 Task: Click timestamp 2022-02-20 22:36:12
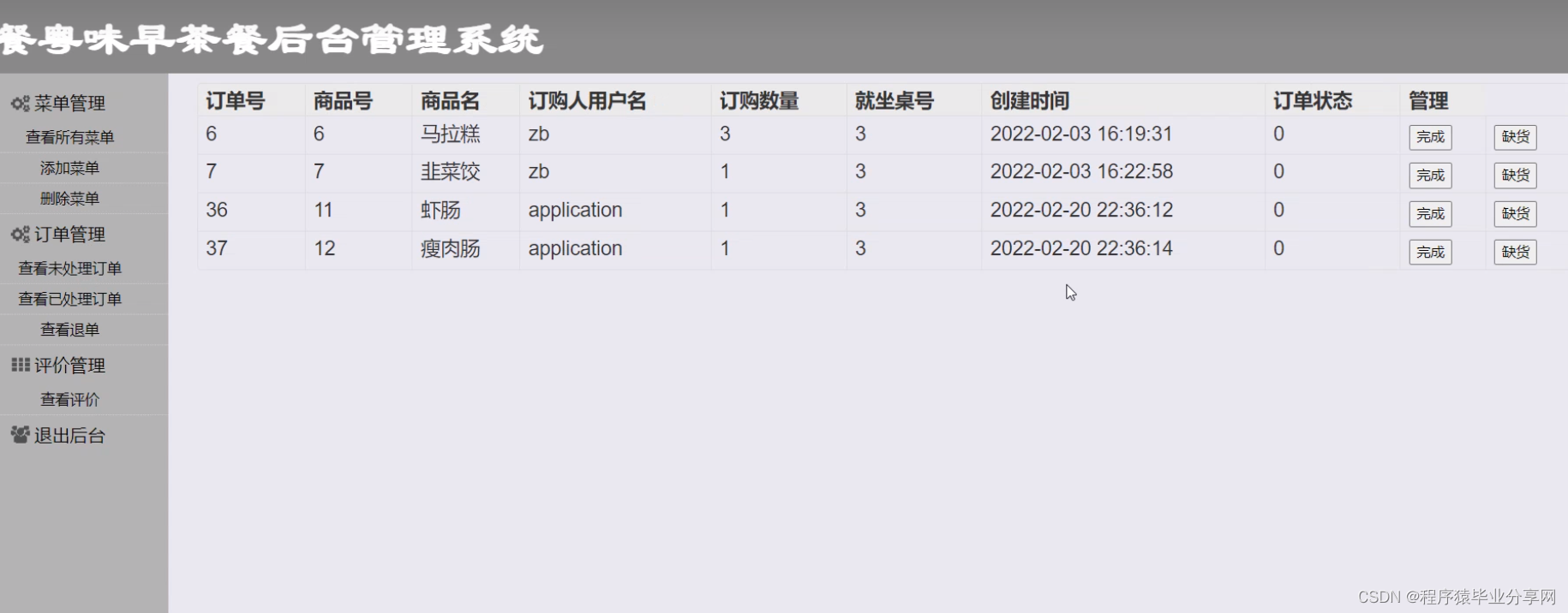tap(1081, 211)
